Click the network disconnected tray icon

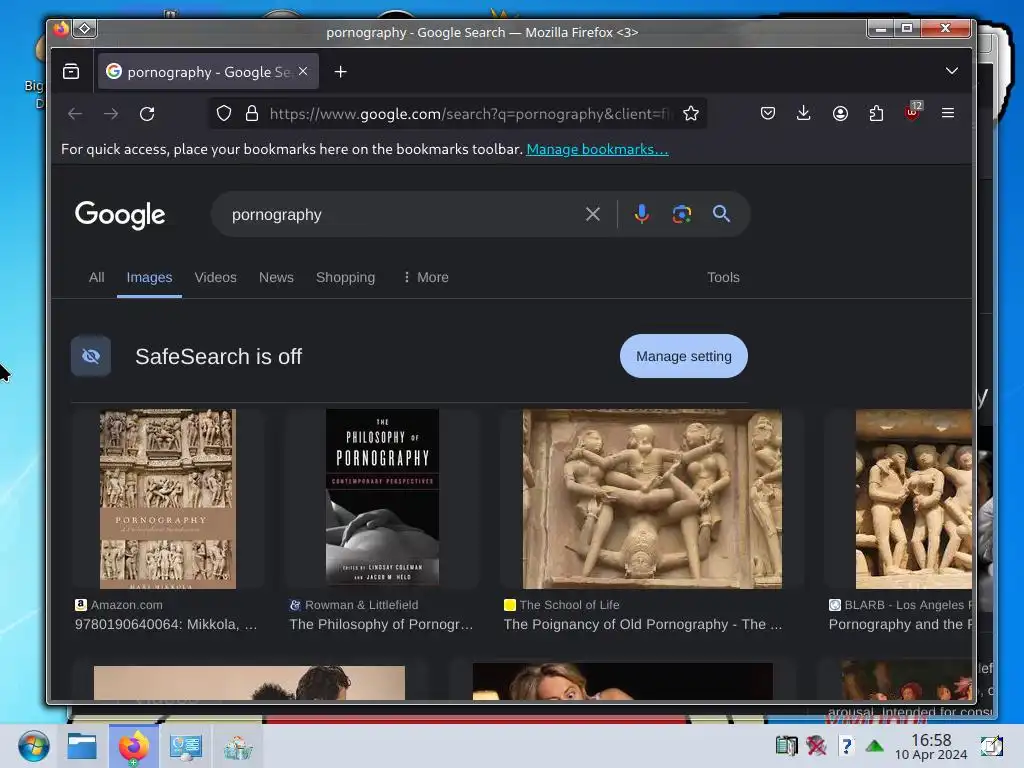pos(816,745)
